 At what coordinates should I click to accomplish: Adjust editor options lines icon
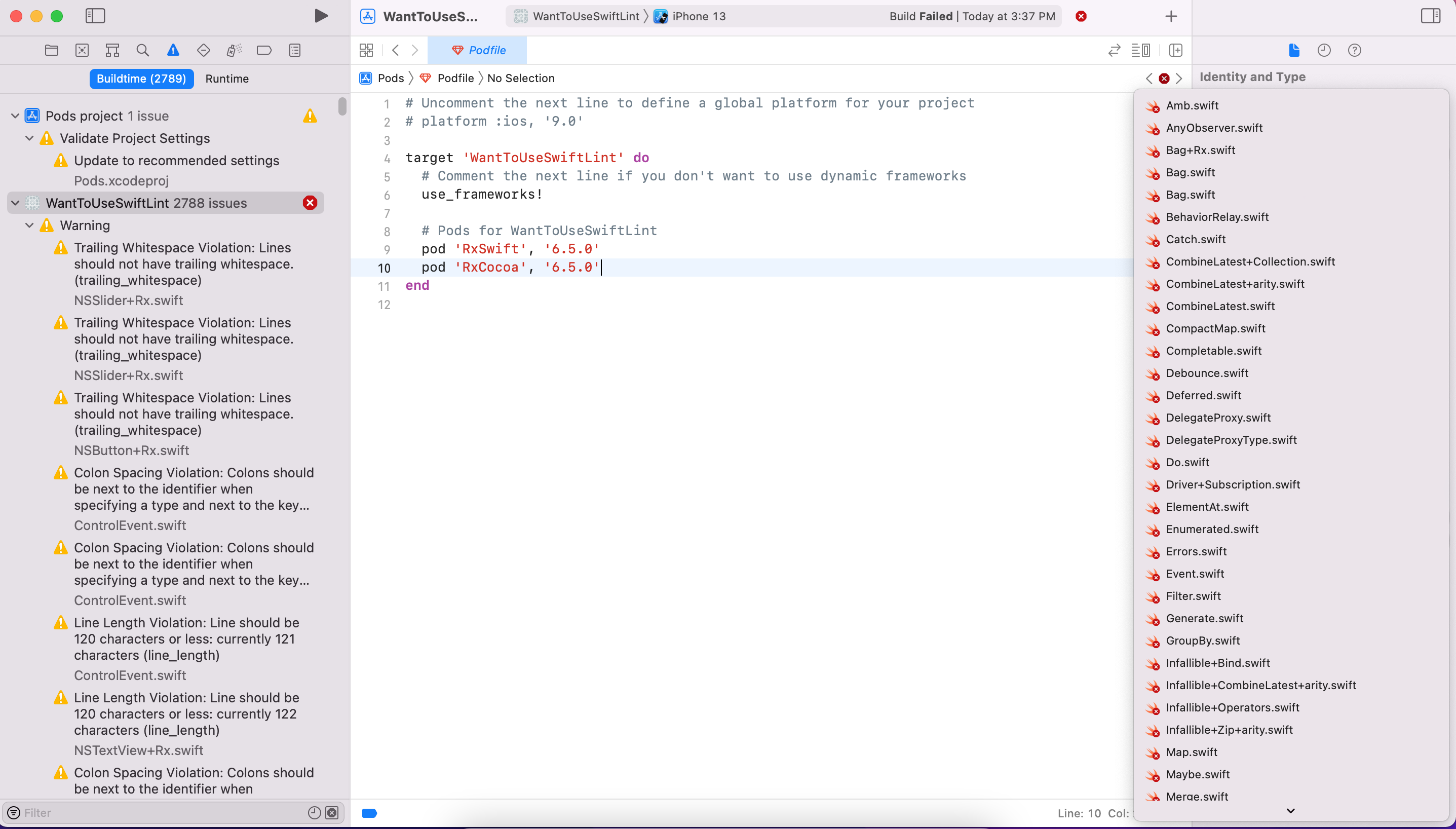pos(1141,50)
